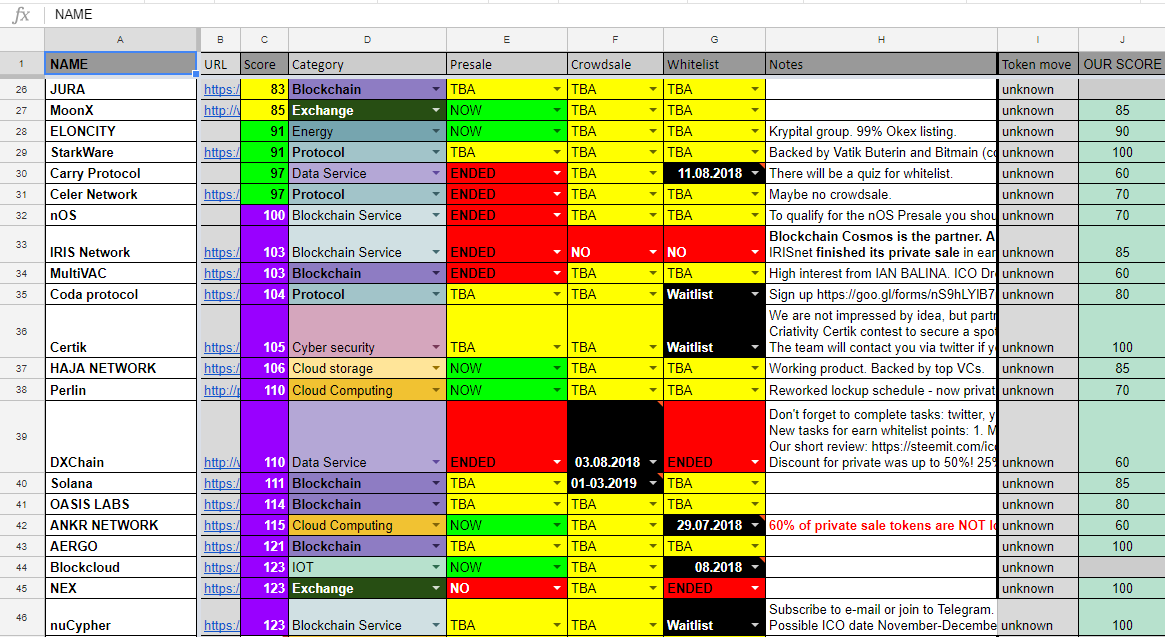This screenshot has height=637, width=1165.
Task: Open MoonX presale dropdown showing NOW
Action: click(x=557, y=111)
